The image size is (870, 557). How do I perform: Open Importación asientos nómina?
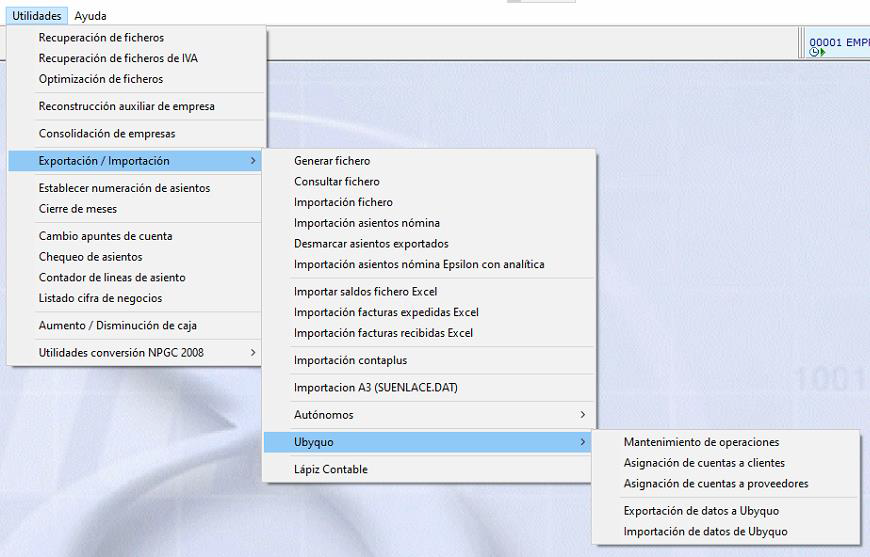[428, 222]
